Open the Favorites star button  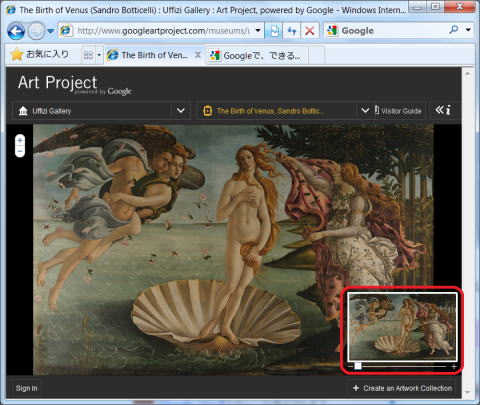coord(40,55)
